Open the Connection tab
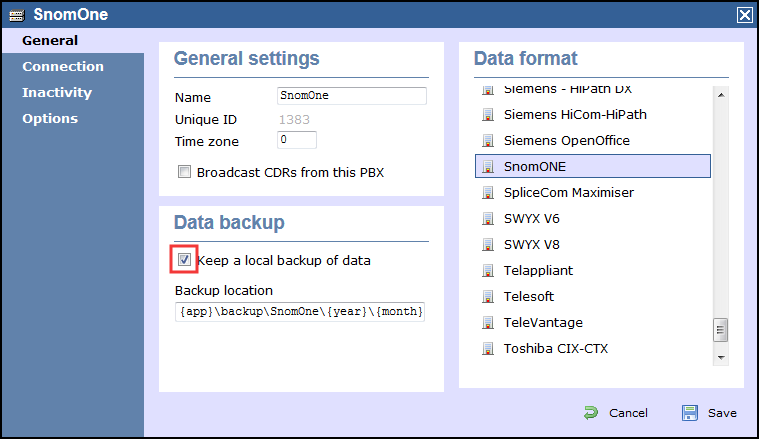Screen dimensions: 759x439 (x=63, y=67)
